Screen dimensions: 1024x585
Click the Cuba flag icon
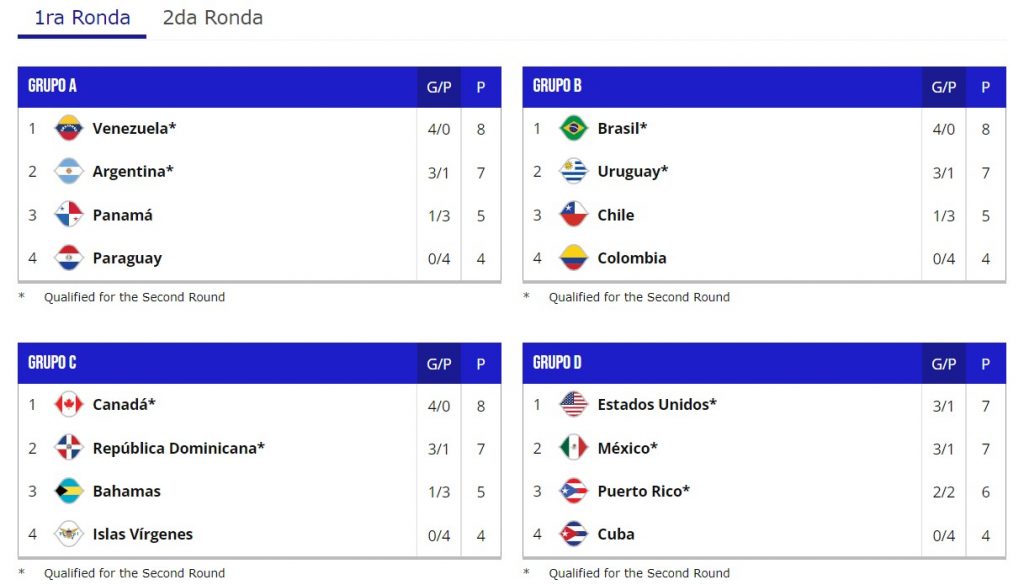click(574, 534)
